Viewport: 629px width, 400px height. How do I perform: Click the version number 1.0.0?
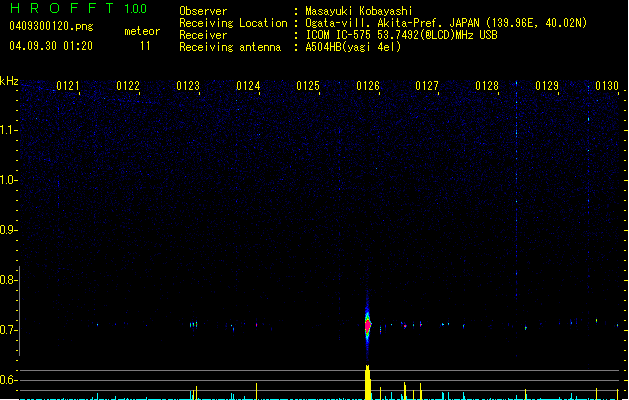point(136,9)
